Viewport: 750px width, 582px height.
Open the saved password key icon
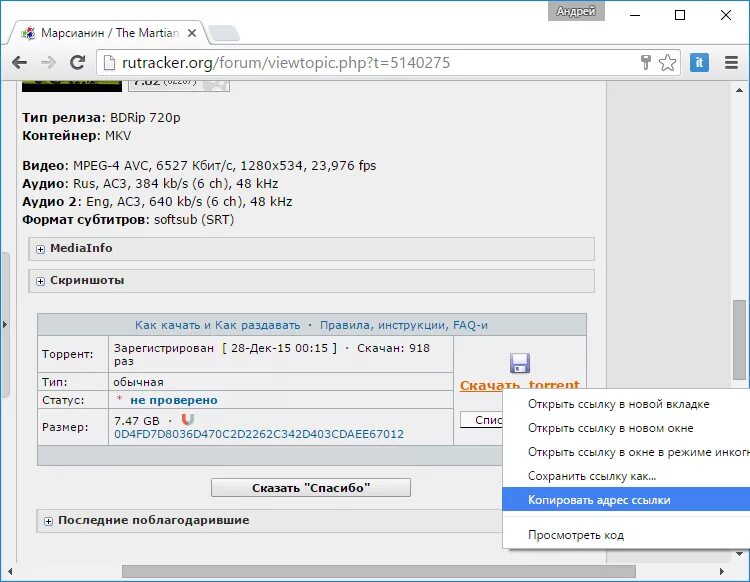pos(645,62)
